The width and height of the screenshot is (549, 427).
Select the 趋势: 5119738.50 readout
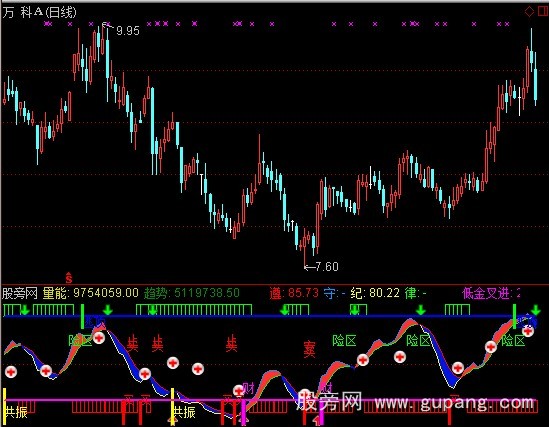click(192, 293)
